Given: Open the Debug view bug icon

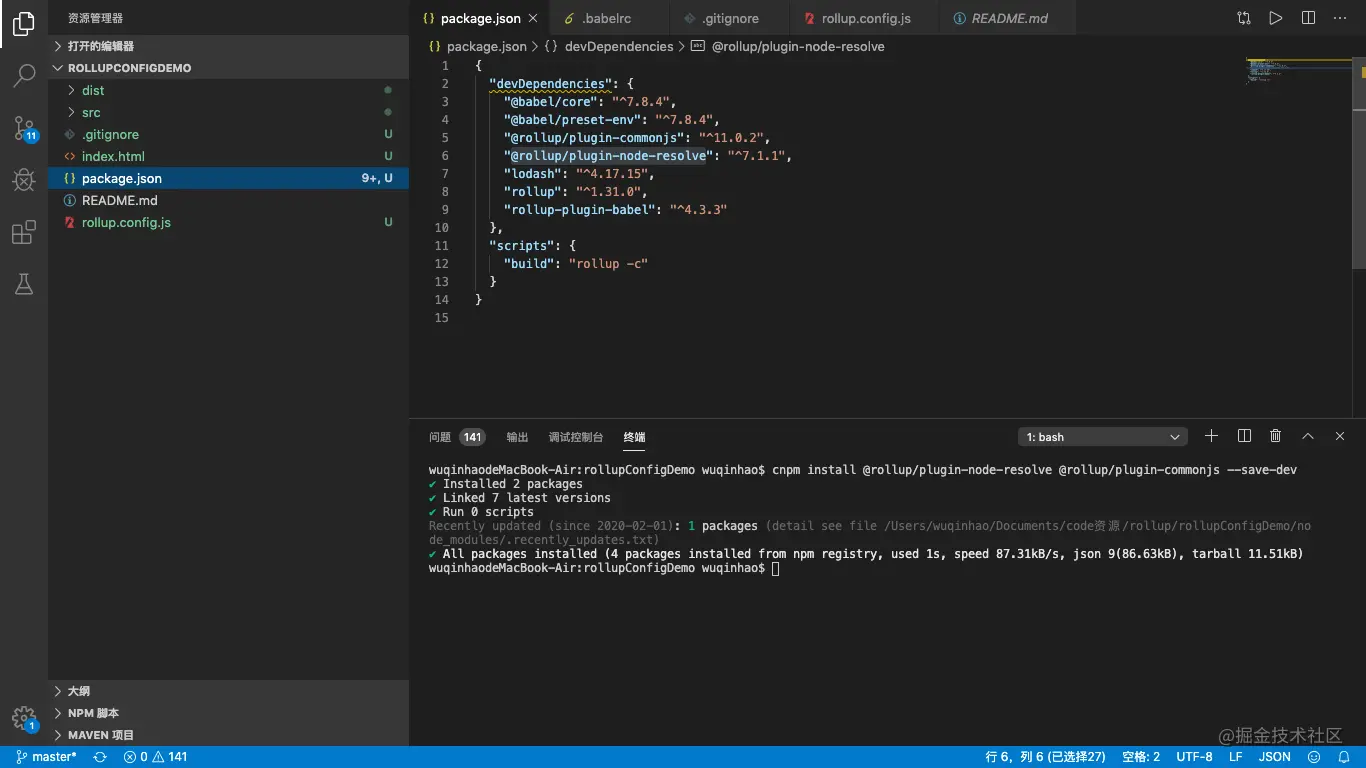Looking at the screenshot, I should pyautogui.click(x=24, y=180).
